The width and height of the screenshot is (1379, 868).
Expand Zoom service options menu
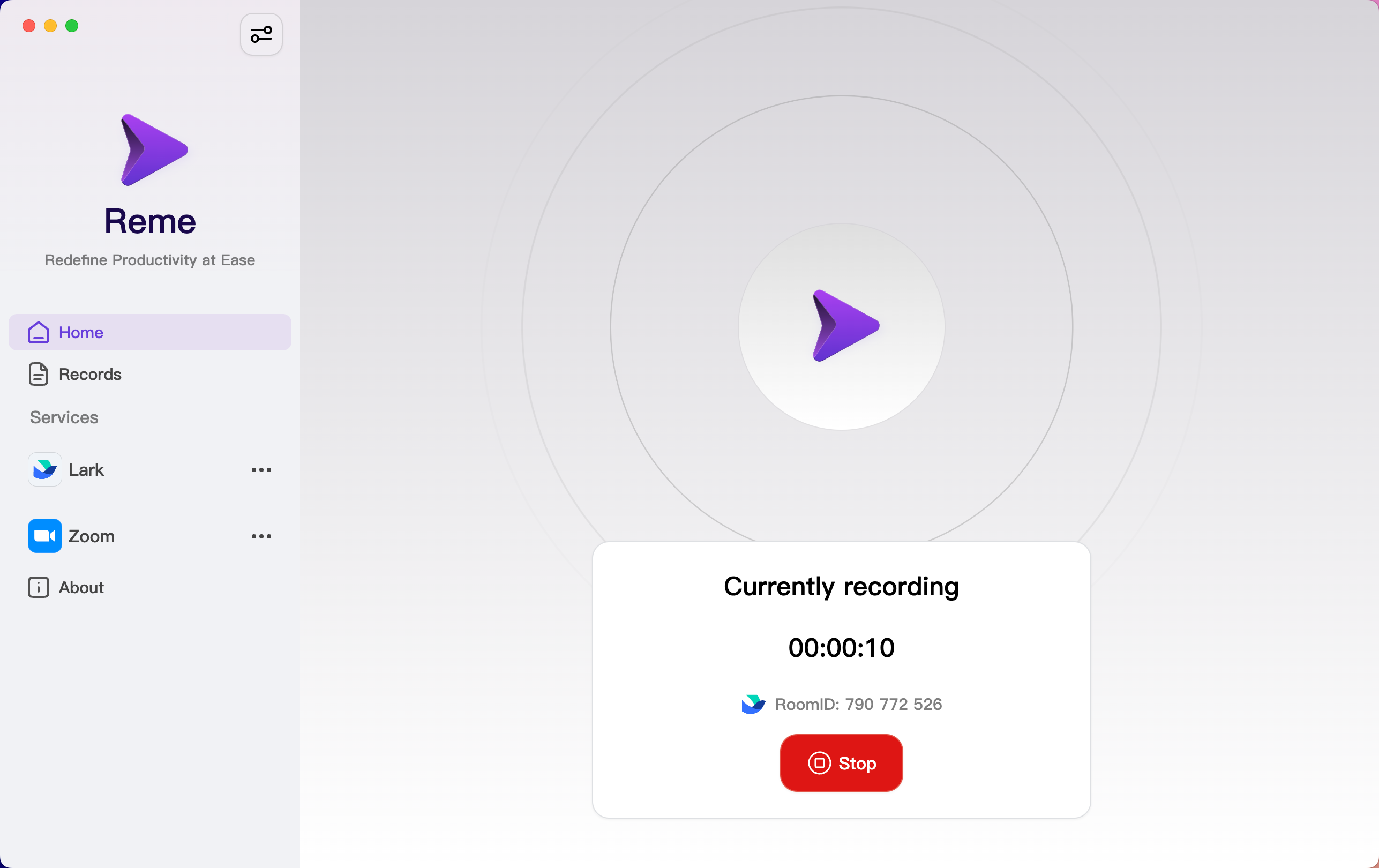[261, 536]
